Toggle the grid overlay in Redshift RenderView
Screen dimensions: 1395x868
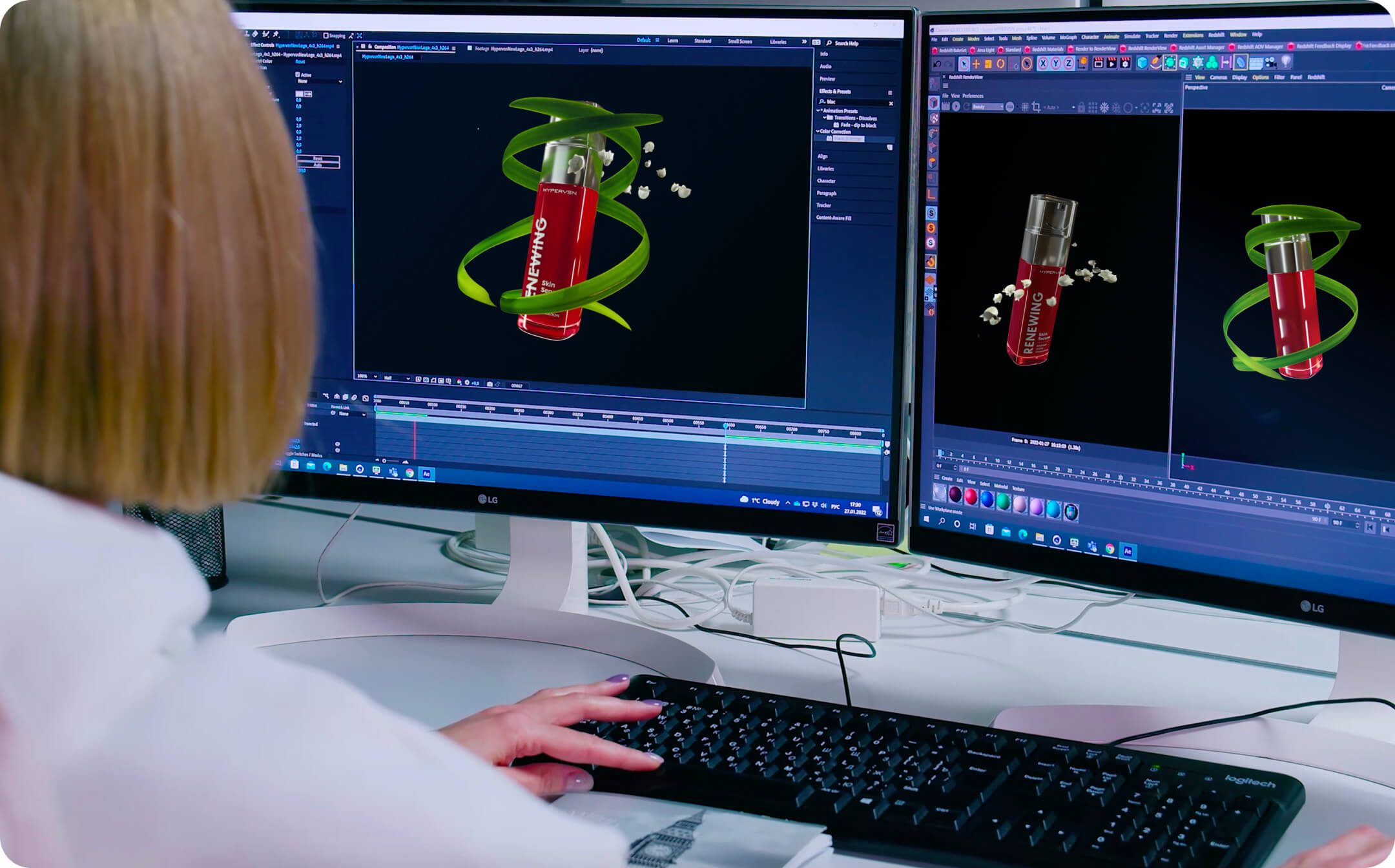[x=1025, y=107]
